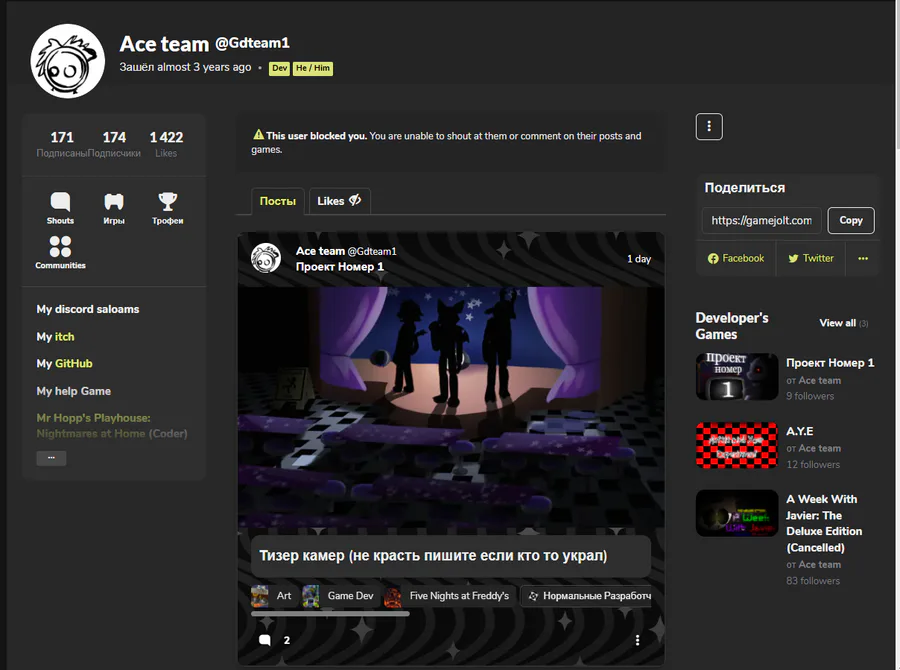View the 174 Подписчики followers count
The image size is (900, 670).
tap(114, 144)
